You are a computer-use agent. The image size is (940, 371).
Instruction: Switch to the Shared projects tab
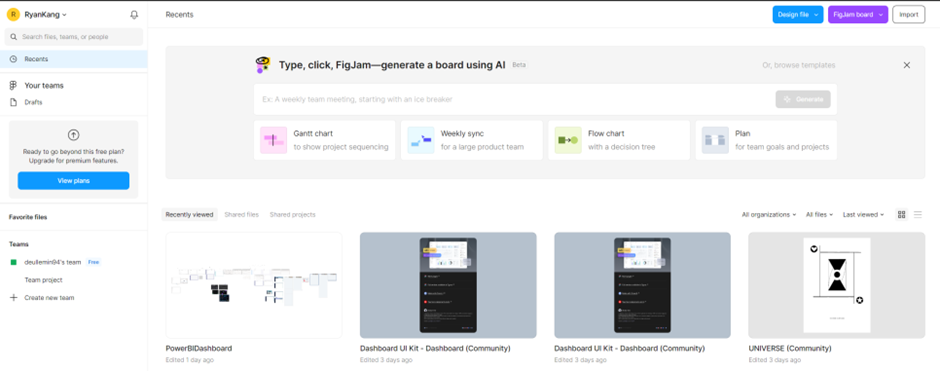293,215
